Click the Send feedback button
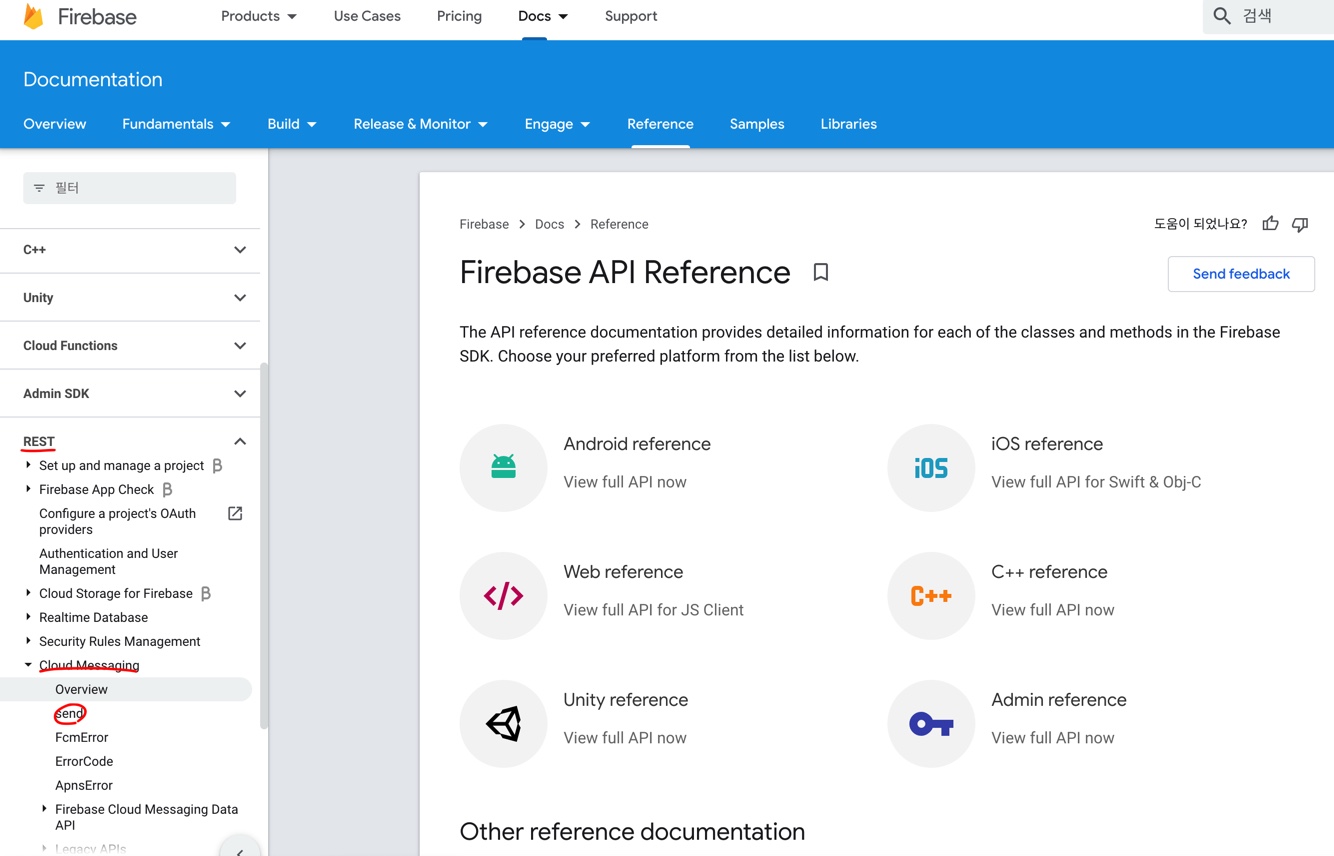Viewport: 1334px width, 856px height. pyautogui.click(x=1241, y=274)
